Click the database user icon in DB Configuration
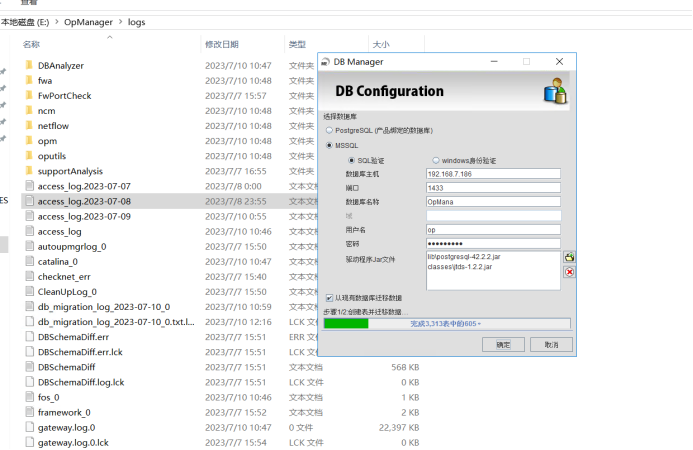Image resolution: width=693 pixels, height=450 pixels. pos(555,91)
